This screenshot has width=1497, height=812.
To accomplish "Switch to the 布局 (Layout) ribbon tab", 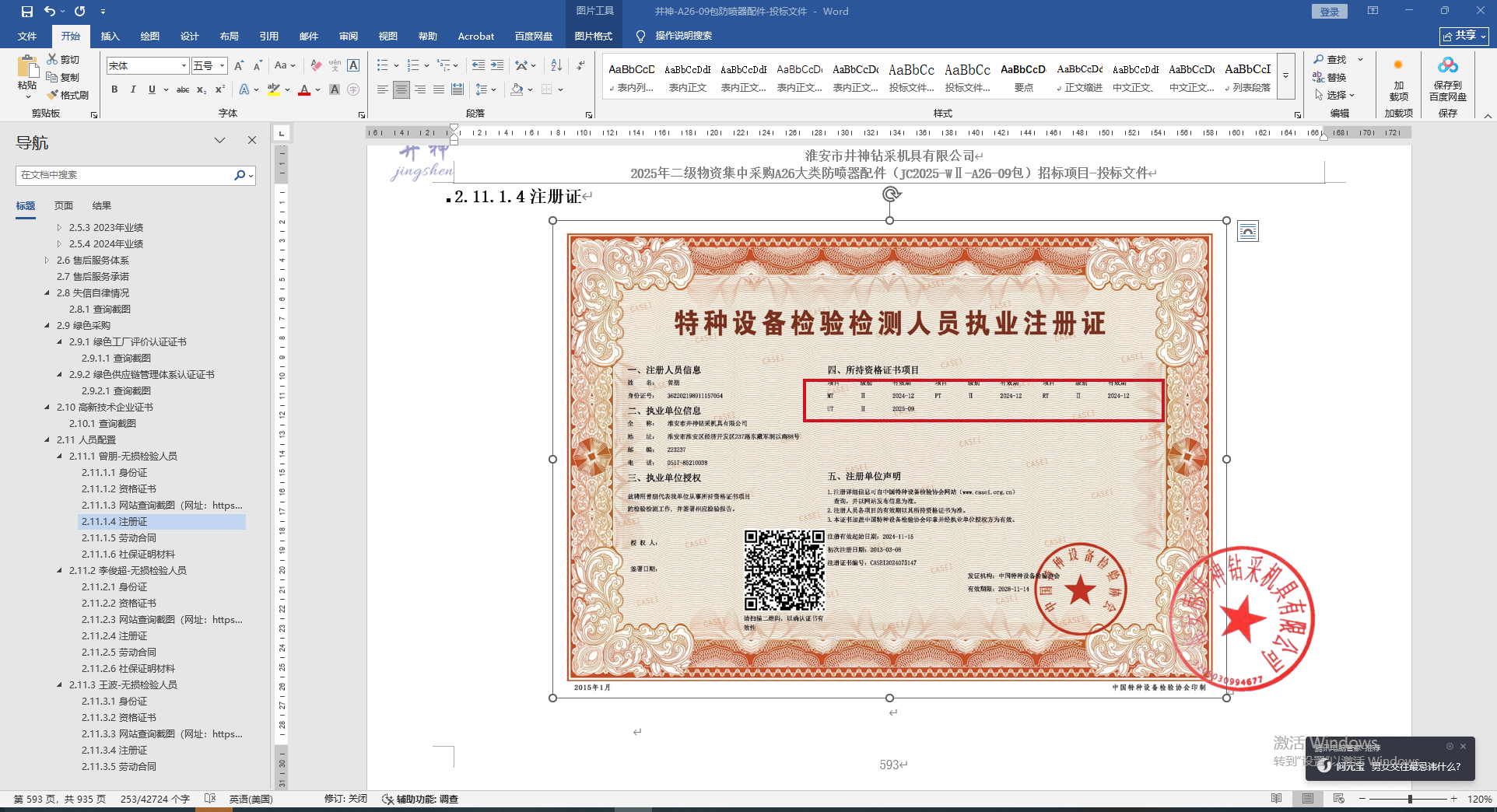I will coord(230,36).
